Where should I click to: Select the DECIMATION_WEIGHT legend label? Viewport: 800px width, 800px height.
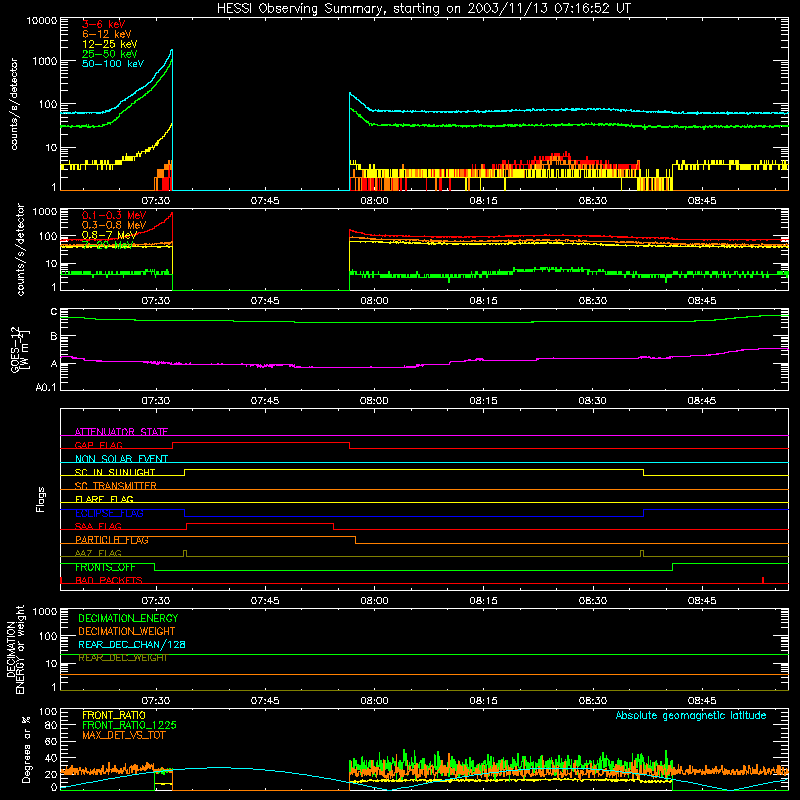tap(127, 631)
